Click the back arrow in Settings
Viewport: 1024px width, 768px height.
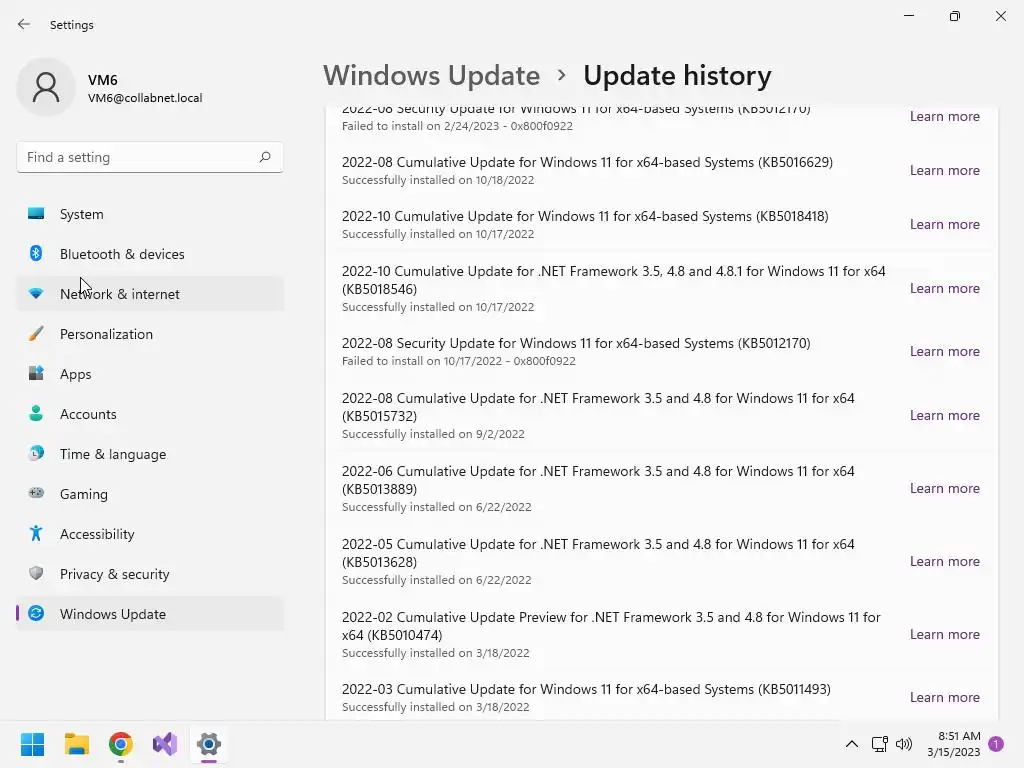(x=24, y=24)
